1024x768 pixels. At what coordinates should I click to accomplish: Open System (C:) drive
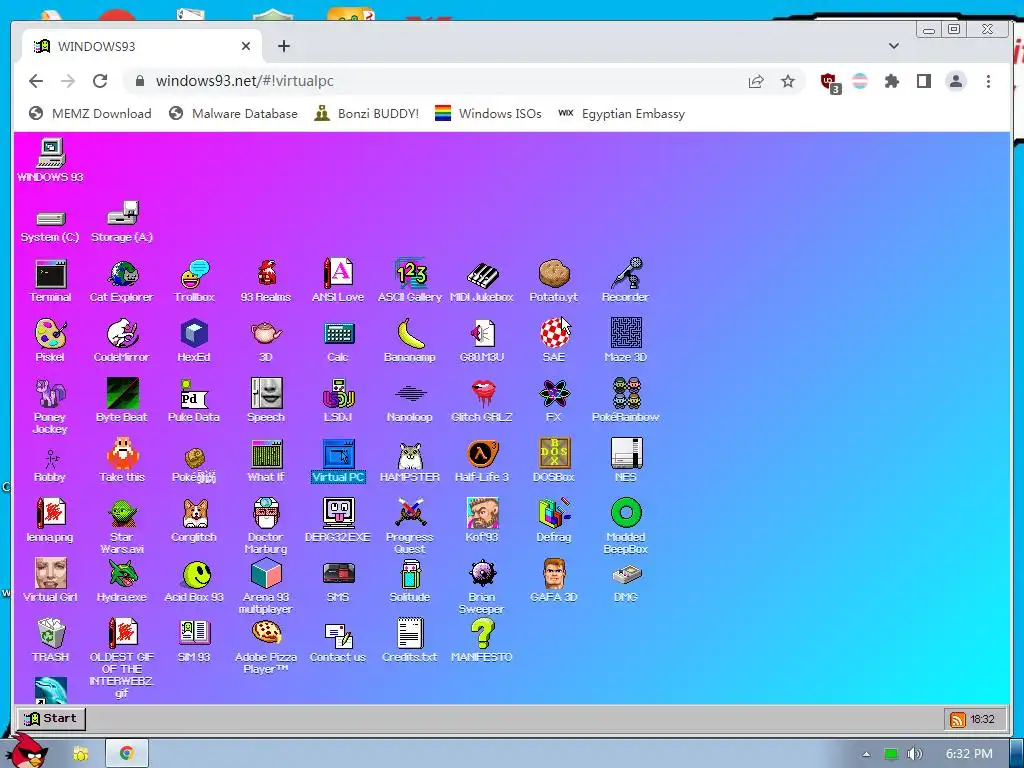(50, 227)
